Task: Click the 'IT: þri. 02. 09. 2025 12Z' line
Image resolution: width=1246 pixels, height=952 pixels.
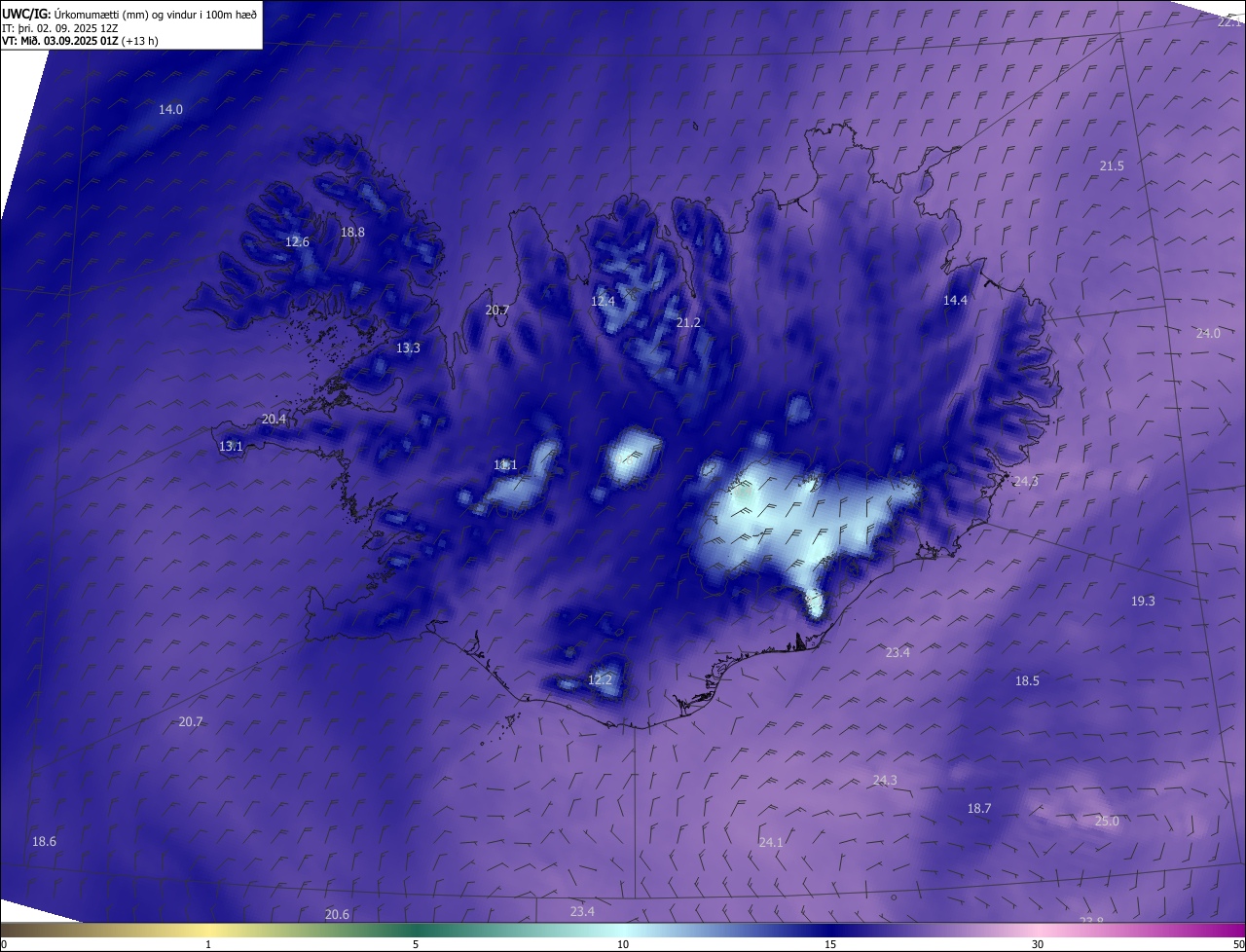Action: coord(59,28)
